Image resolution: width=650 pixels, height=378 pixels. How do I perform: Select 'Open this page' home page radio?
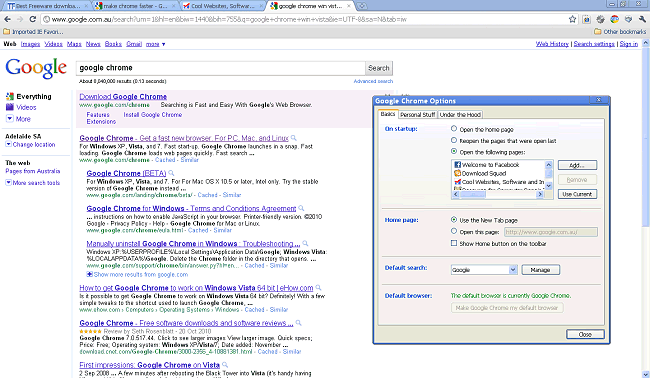454,231
